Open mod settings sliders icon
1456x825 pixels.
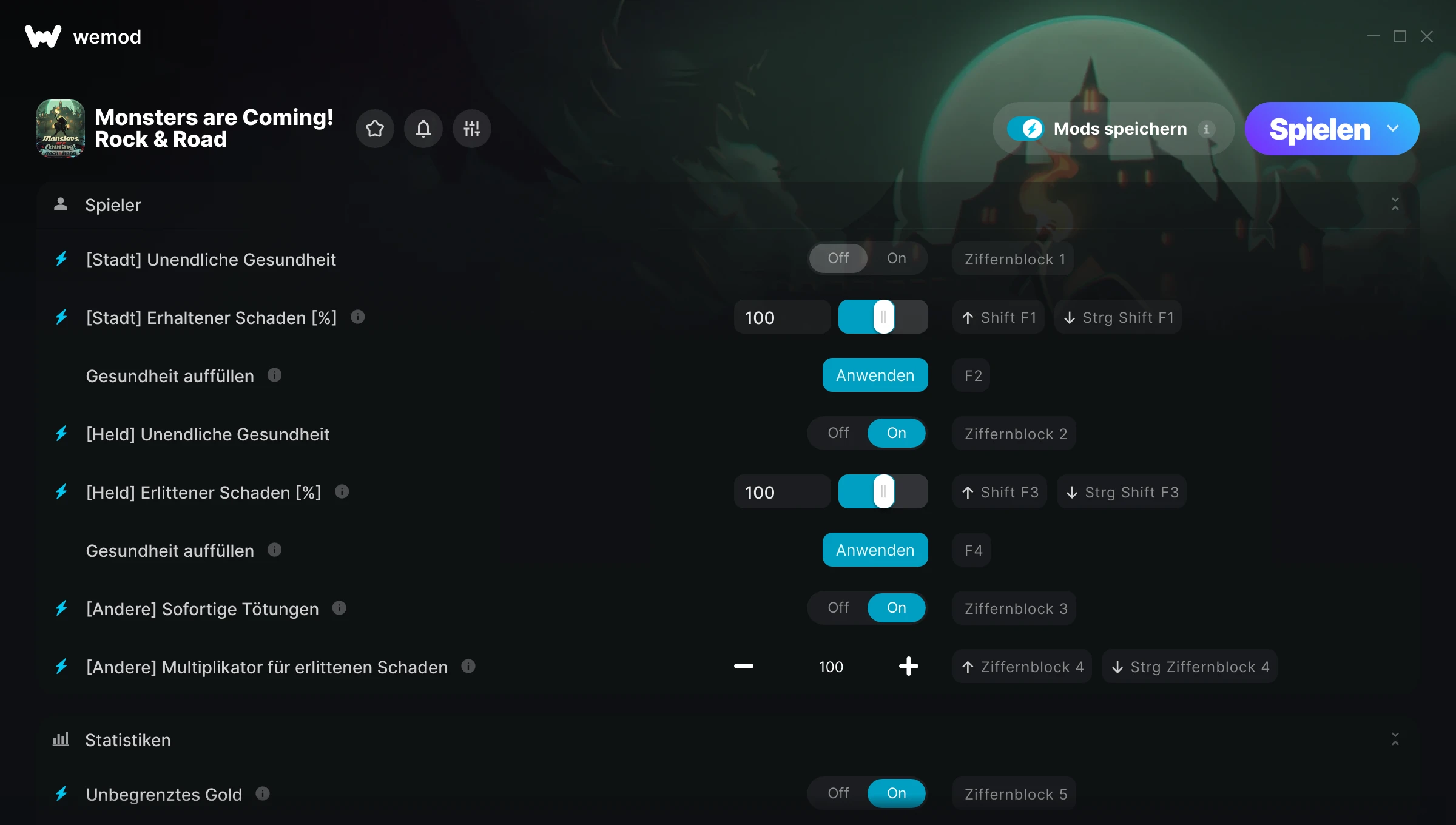tap(472, 129)
